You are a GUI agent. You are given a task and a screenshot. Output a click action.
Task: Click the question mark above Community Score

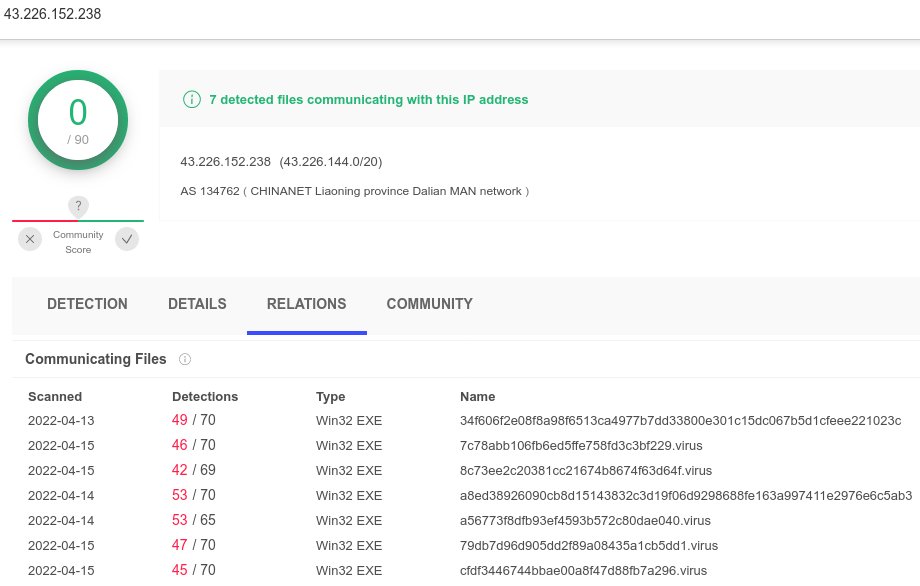coord(78,206)
